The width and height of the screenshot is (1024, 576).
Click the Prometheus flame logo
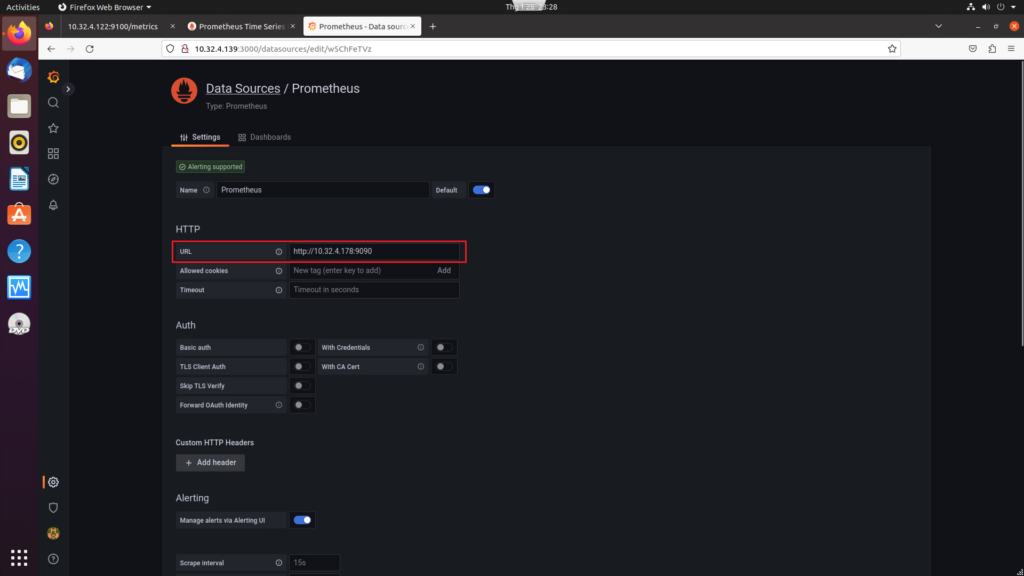point(184,91)
